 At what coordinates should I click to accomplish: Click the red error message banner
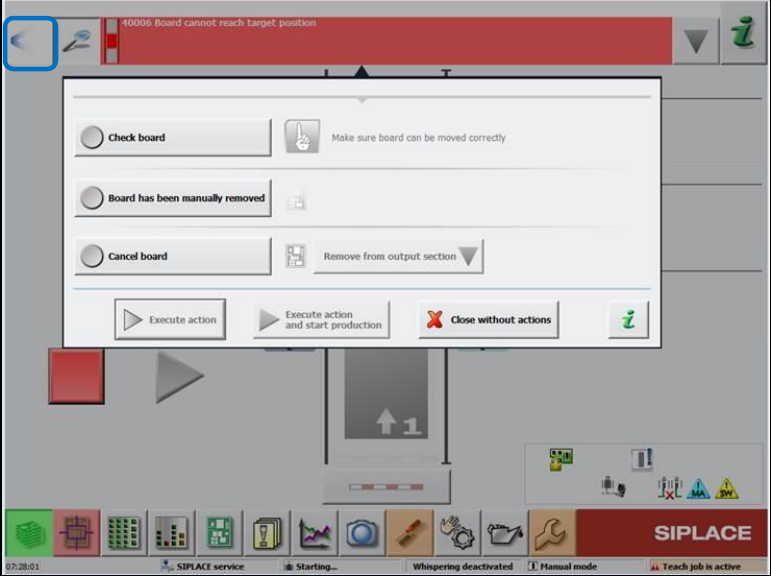pyautogui.click(x=386, y=41)
